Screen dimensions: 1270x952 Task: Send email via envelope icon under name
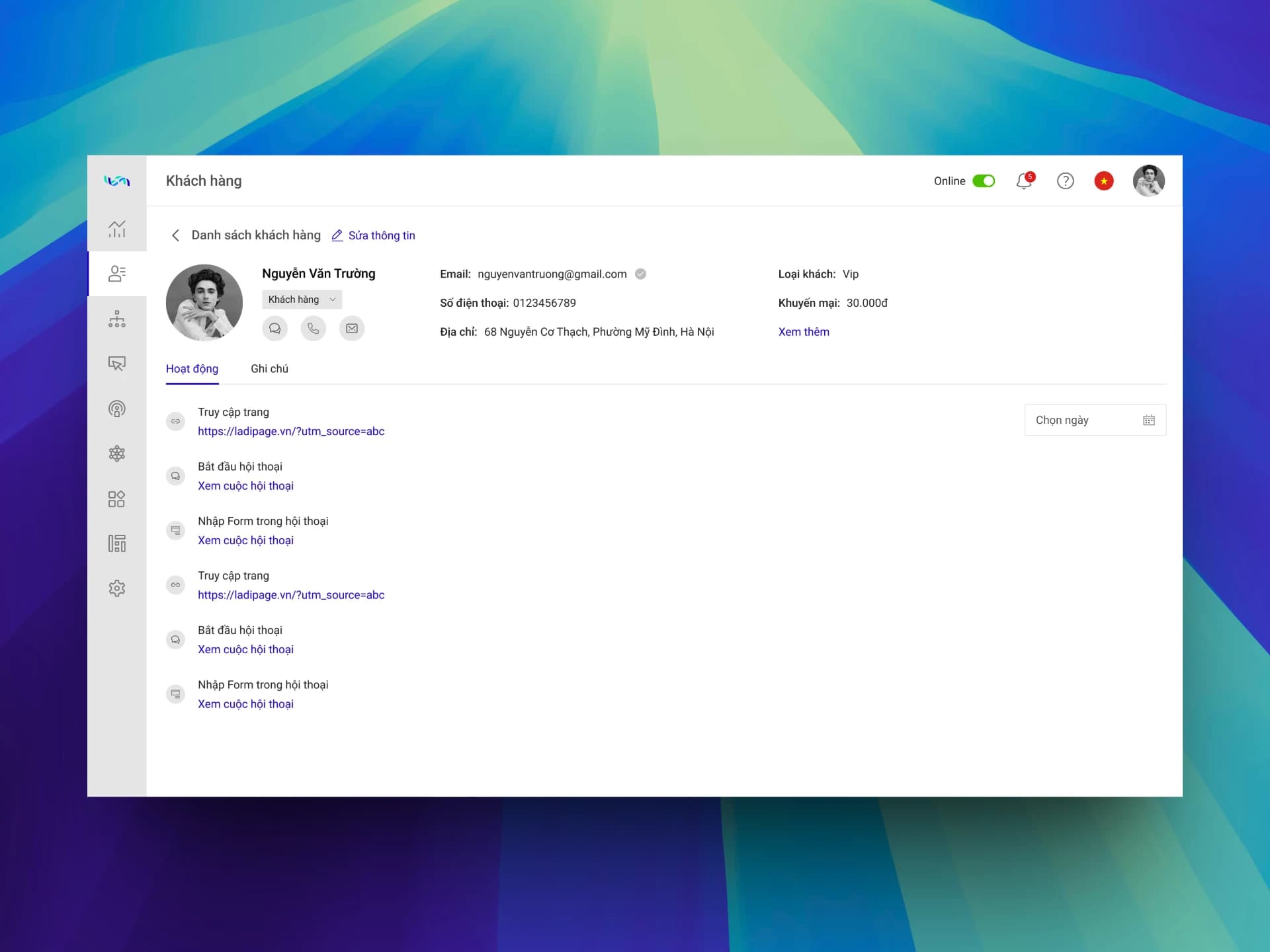(x=352, y=329)
